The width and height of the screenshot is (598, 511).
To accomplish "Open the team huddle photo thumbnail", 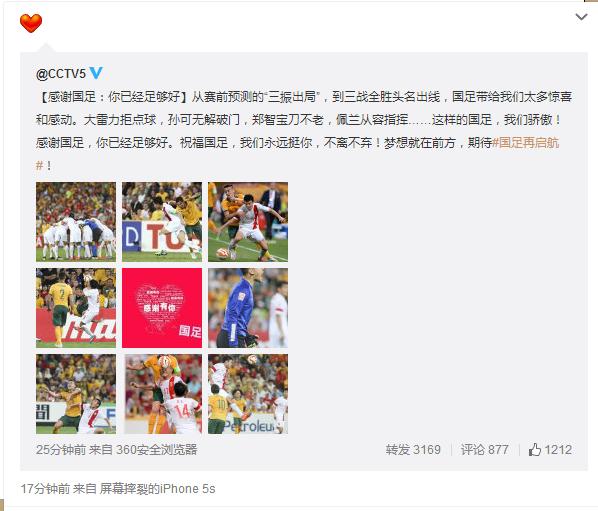I will (76, 222).
